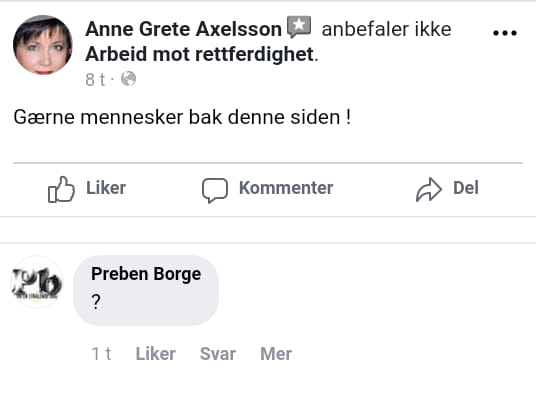Open Anne Grete Axelsson's profile picture
This screenshot has height=394, width=536.
pyautogui.click(x=43, y=45)
